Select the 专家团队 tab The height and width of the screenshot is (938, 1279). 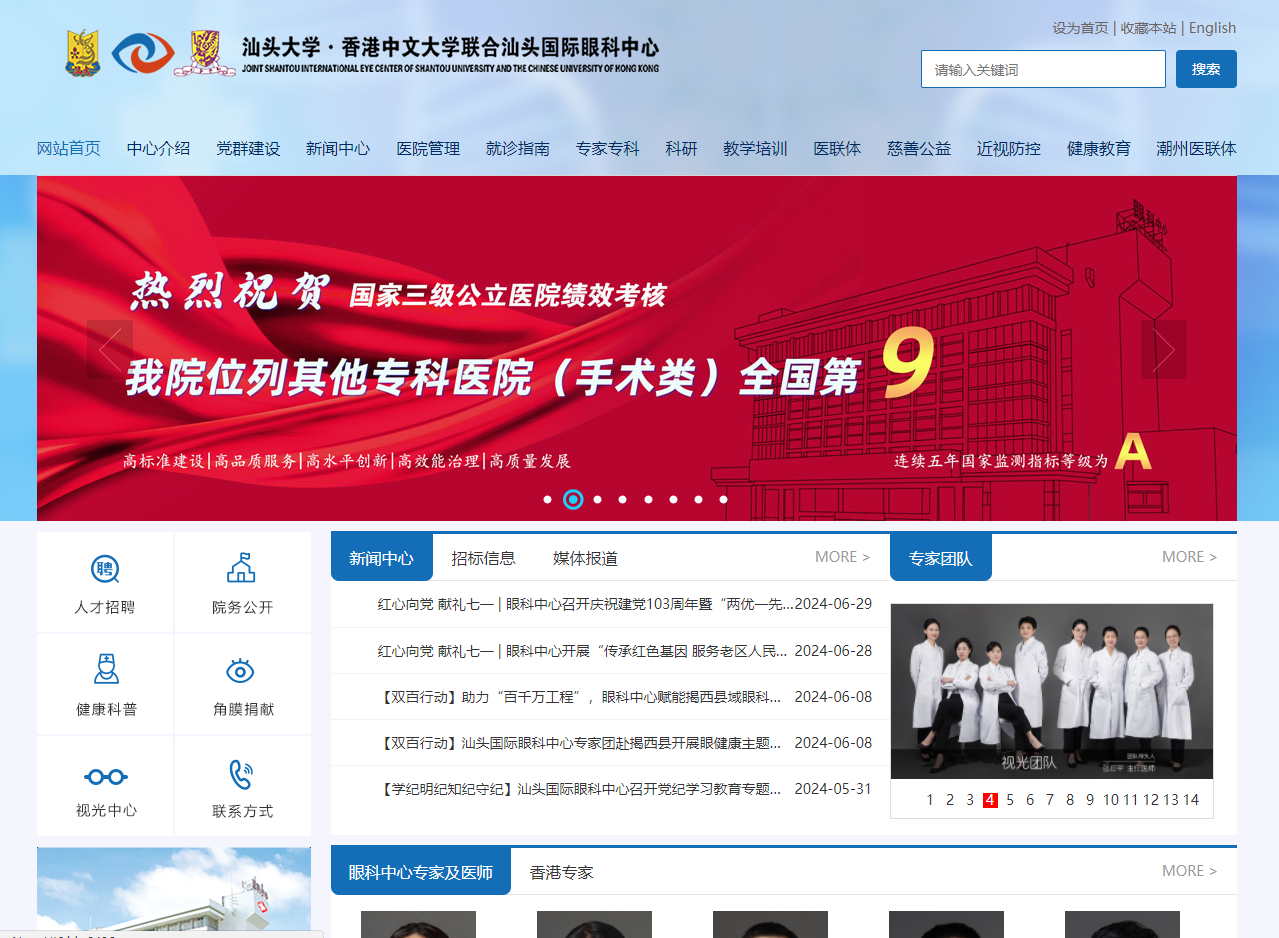(941, 557)
